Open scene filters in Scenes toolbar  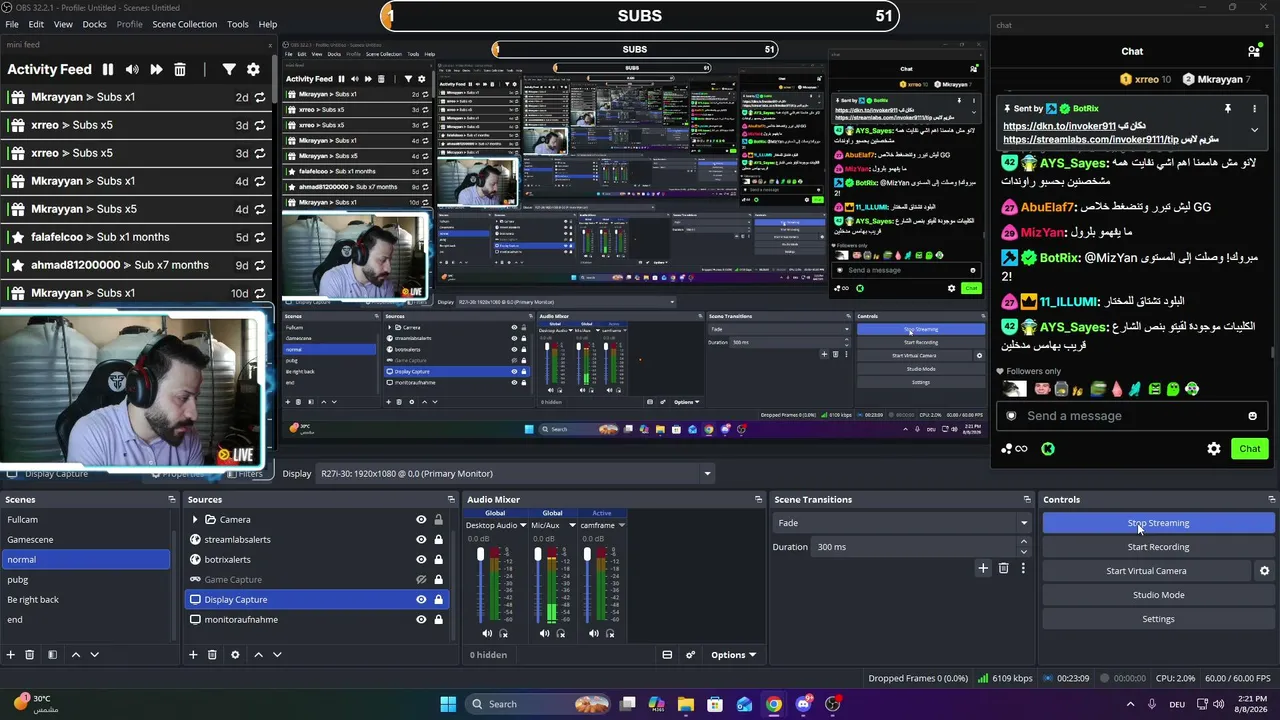click(x=52, y=655)
